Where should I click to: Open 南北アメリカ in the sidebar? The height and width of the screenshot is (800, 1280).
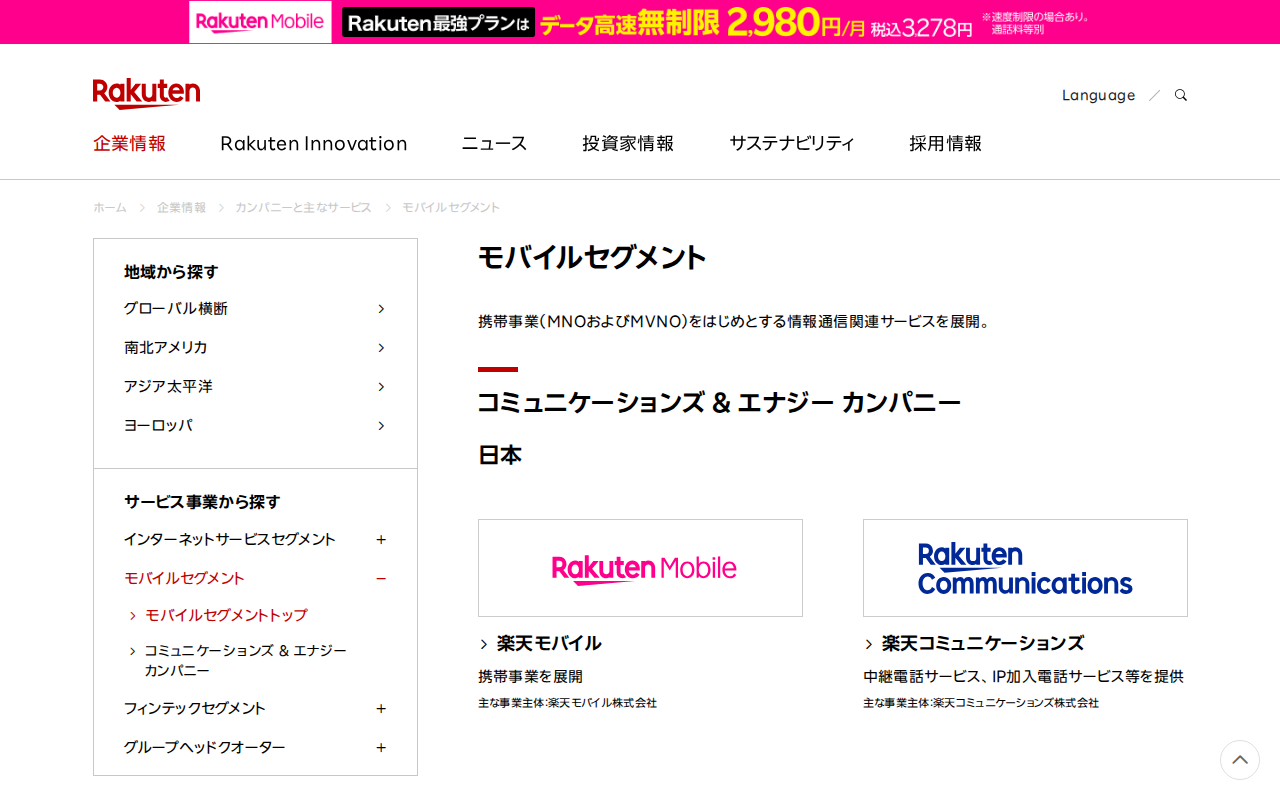coord(166,347)
